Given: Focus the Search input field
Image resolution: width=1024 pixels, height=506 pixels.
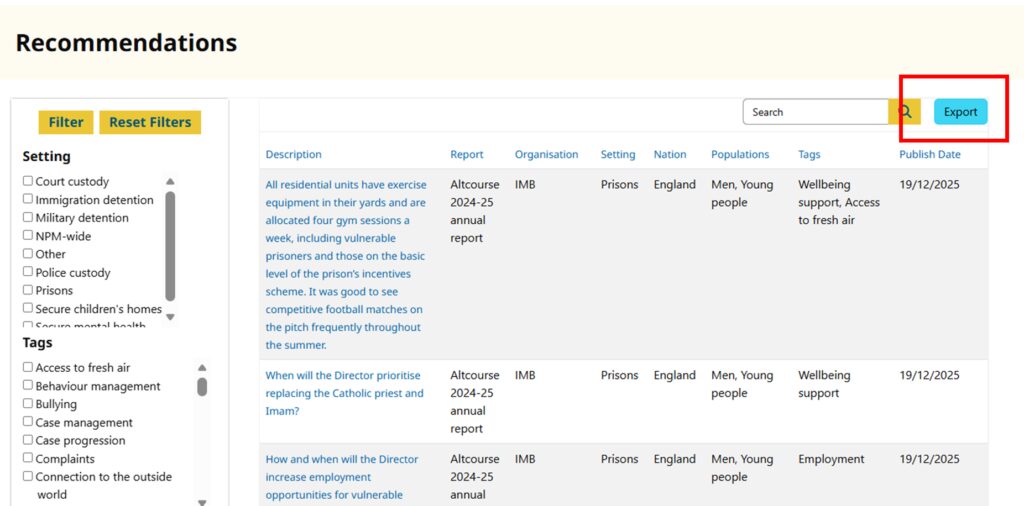Looking at the screenshot, I should (814, 112).
